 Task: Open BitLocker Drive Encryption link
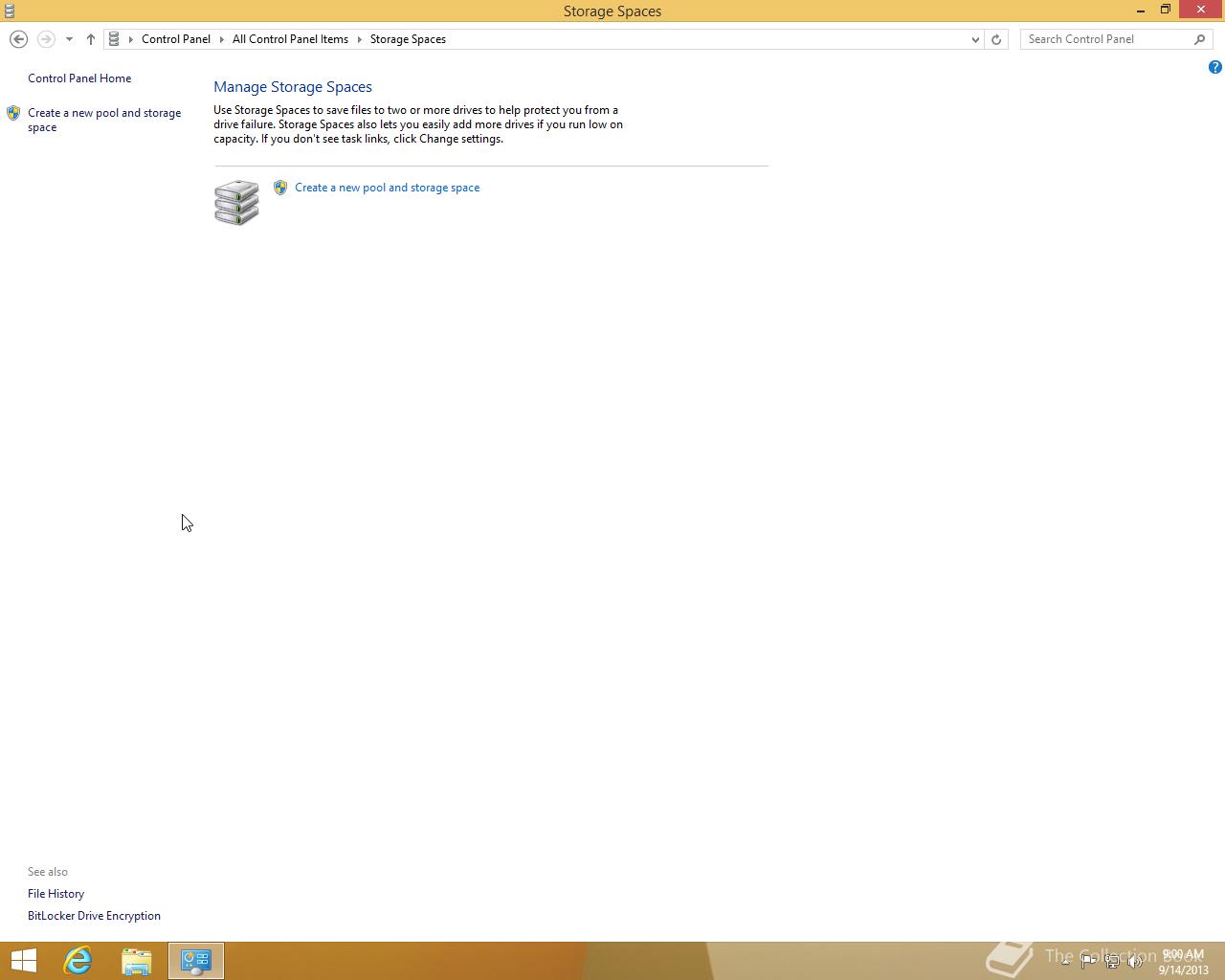tap(94, 916)
